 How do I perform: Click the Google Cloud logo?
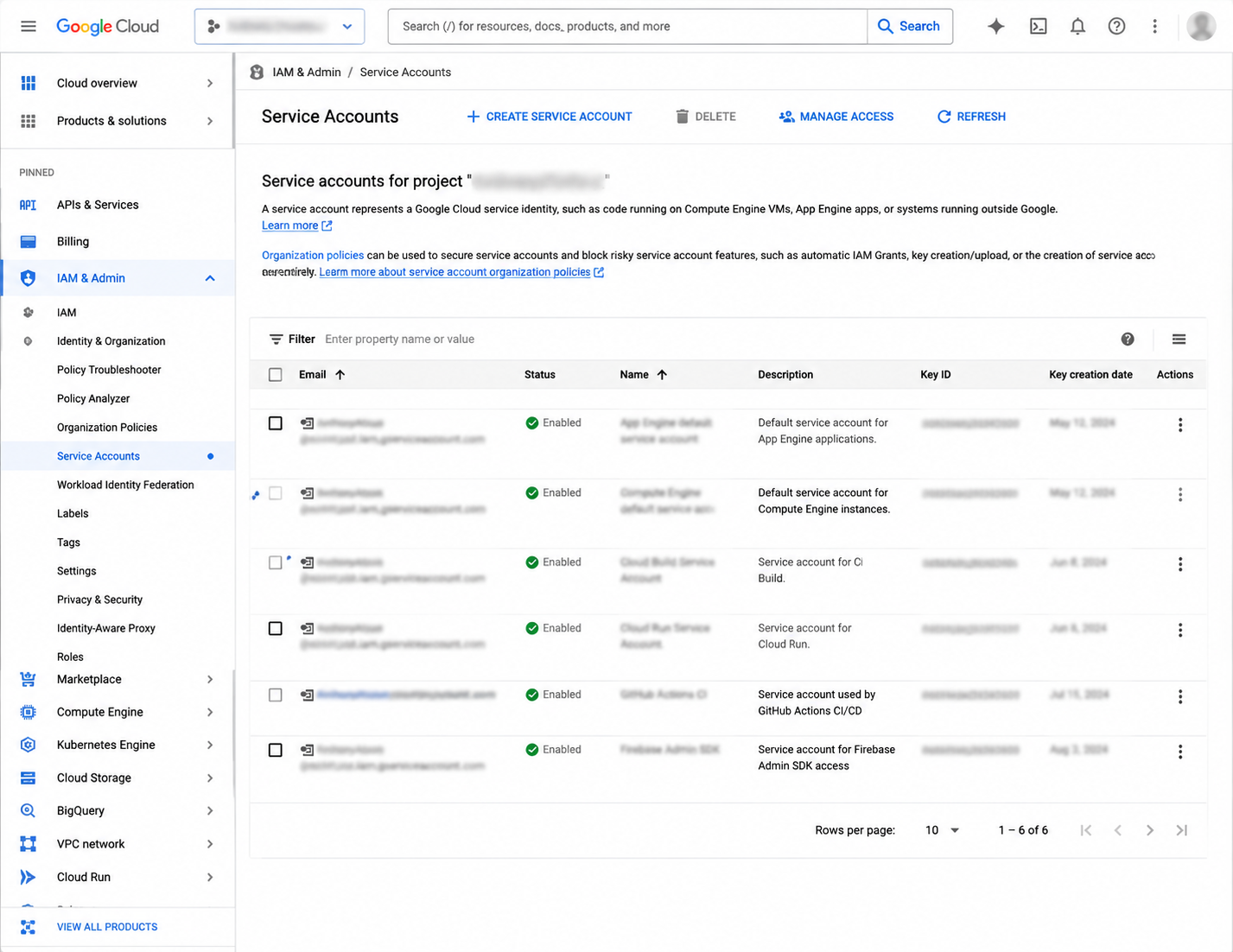tap(107, 26)
